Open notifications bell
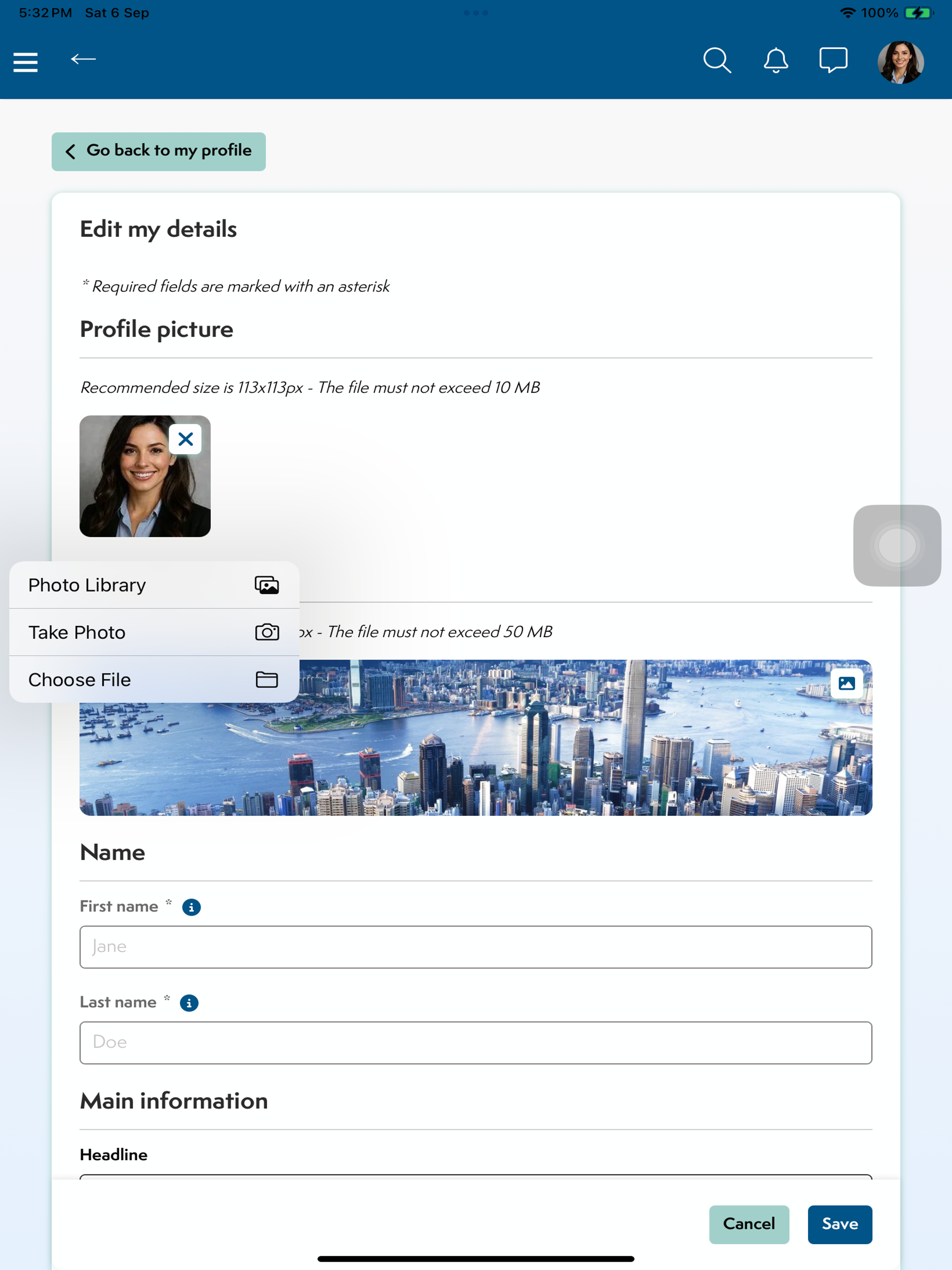This screenshot has width=952, height=1270. pyautogui.click(x=776, y=60)
